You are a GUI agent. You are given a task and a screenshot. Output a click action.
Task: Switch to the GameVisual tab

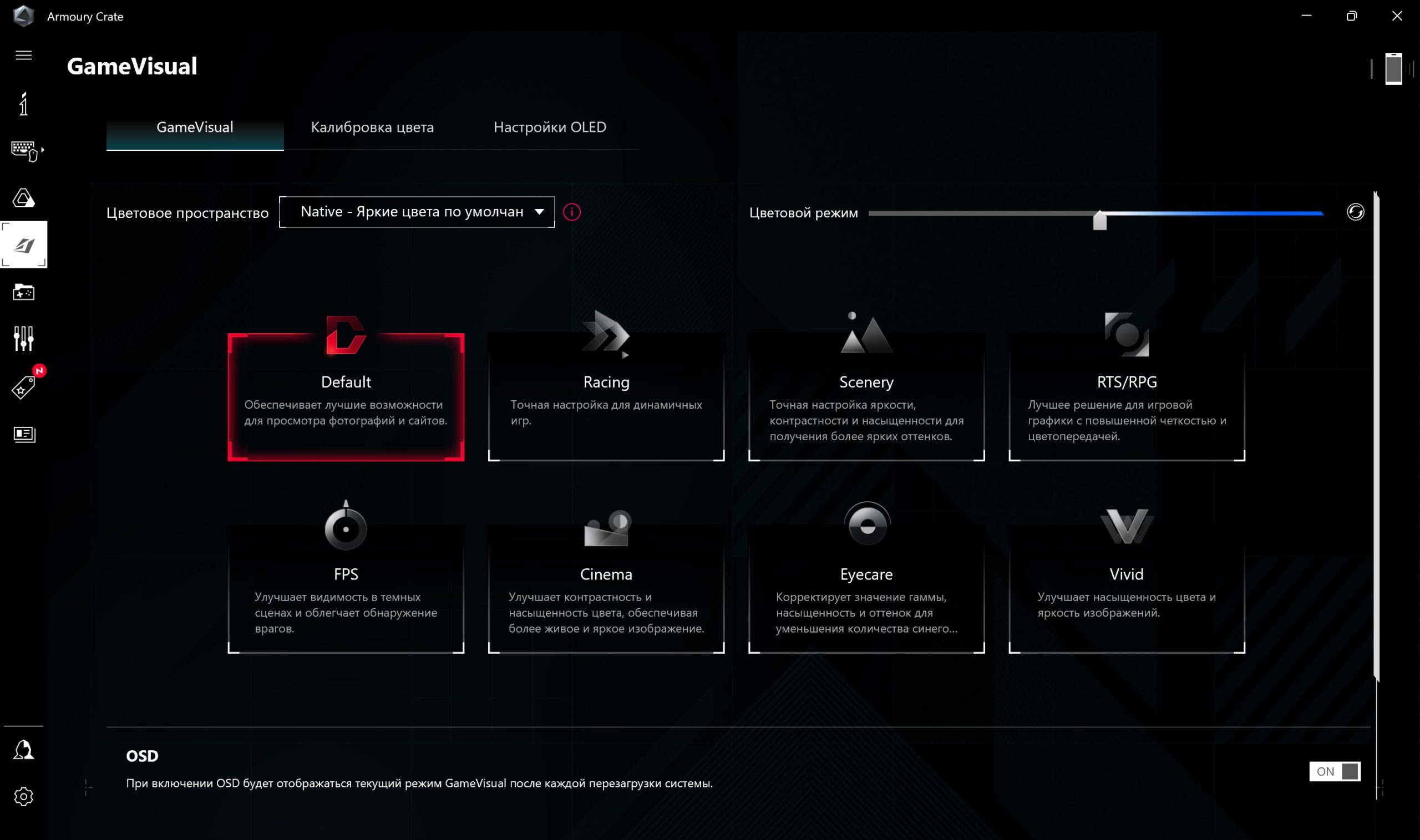click(x=195, y=128)
